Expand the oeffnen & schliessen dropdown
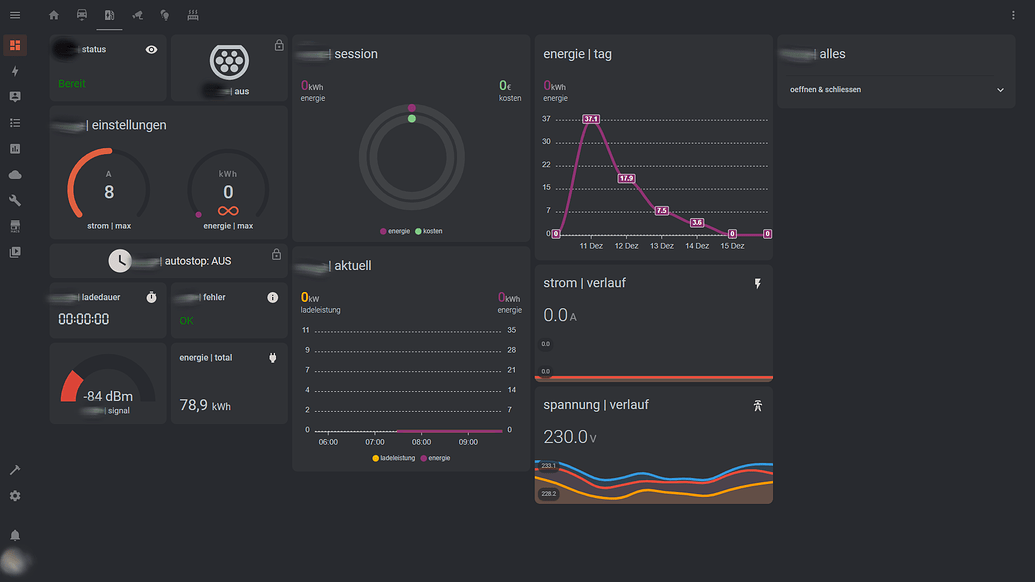Viewport: 1035px width, 582px height. coord(999,89)
